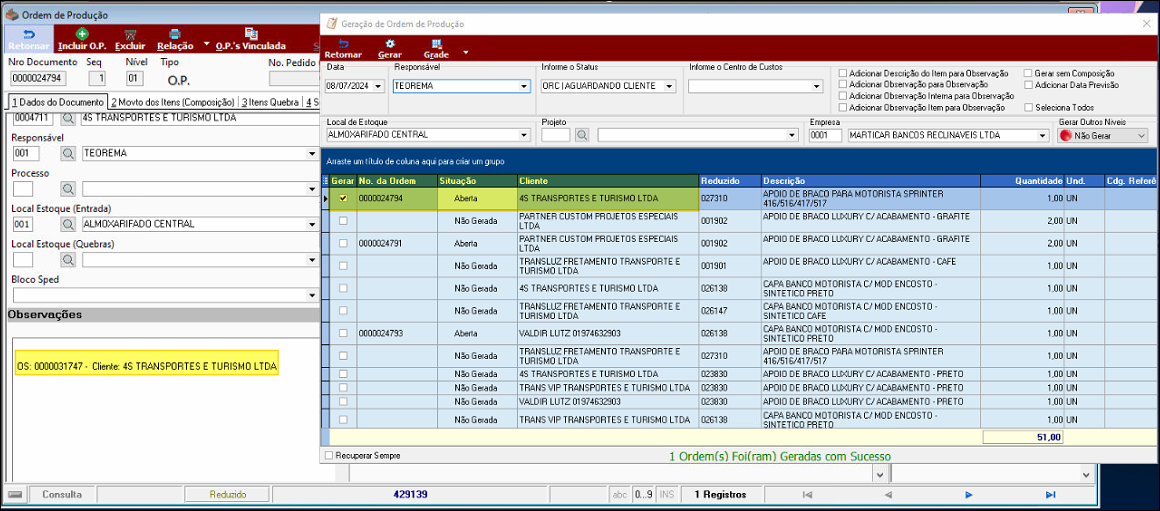Click the Relação printer icon
Screen dimensions: 1160x511
pos(175,34)
